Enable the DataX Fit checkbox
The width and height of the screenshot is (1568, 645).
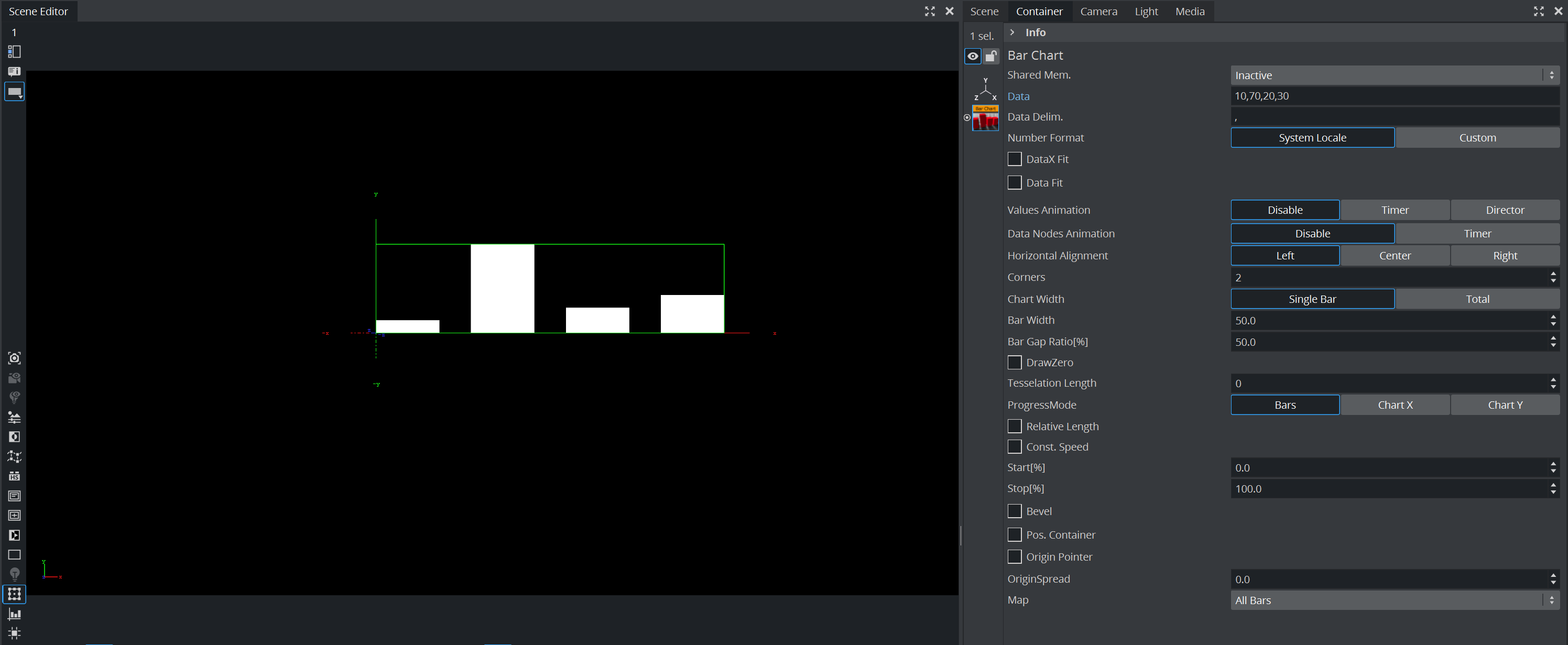(1014, 159)
